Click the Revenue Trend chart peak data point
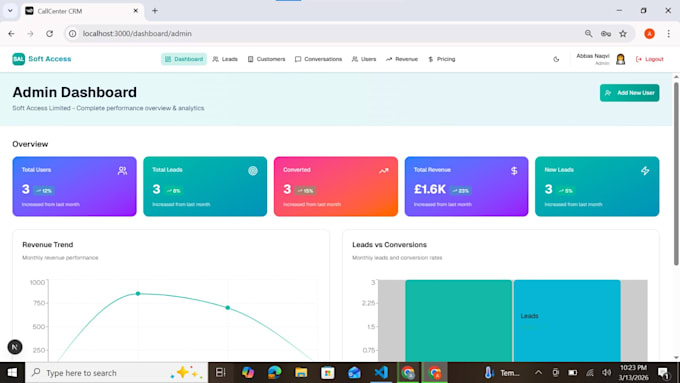 tap(138, 294)
